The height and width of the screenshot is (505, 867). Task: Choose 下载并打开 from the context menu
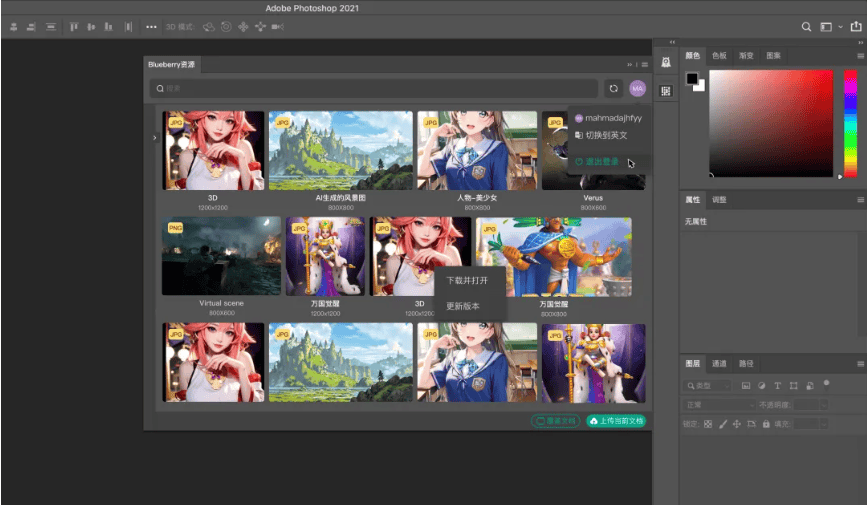point(467,281)
